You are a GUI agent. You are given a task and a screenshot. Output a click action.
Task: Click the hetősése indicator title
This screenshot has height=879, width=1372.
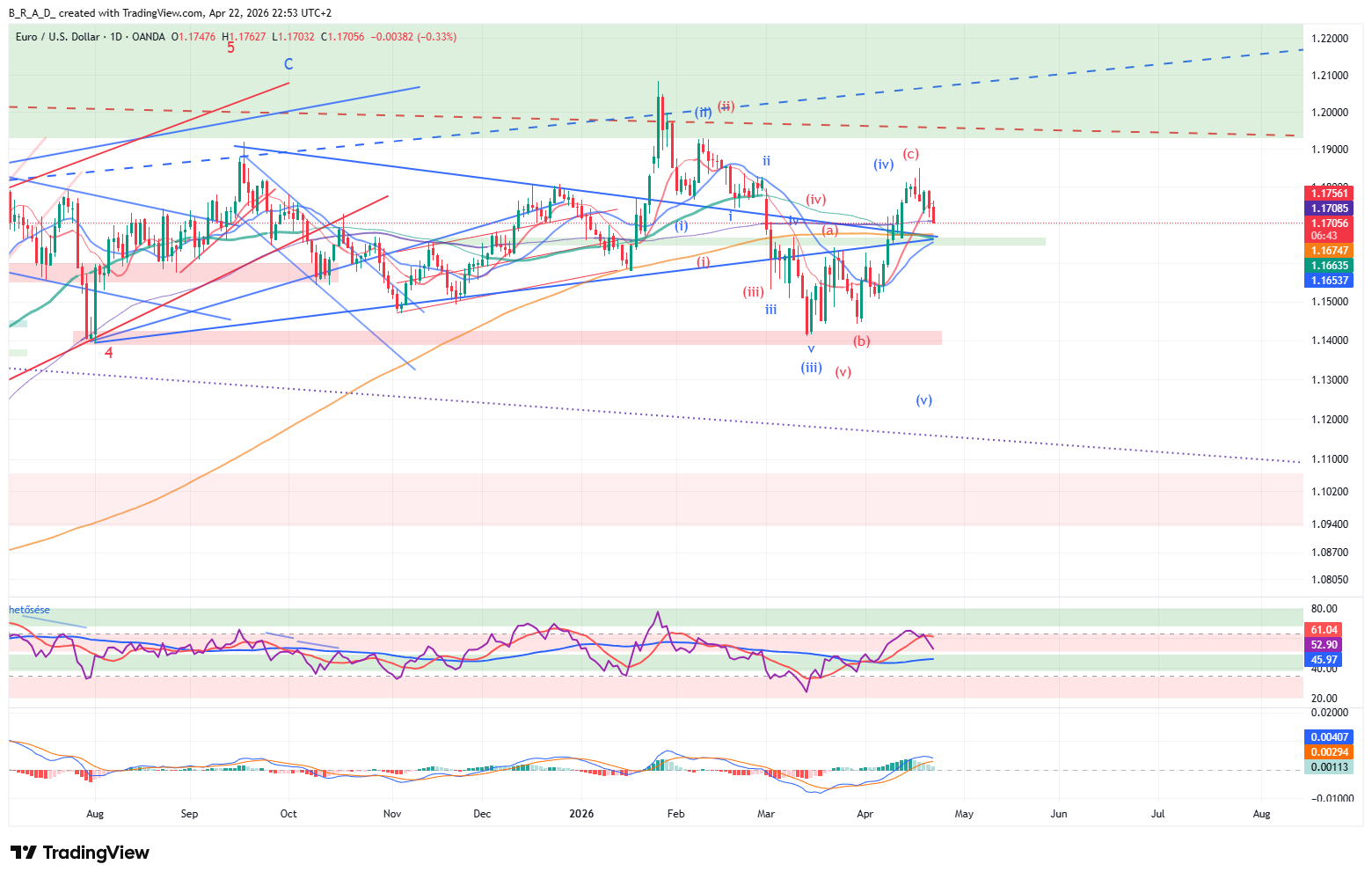point(30,610)
